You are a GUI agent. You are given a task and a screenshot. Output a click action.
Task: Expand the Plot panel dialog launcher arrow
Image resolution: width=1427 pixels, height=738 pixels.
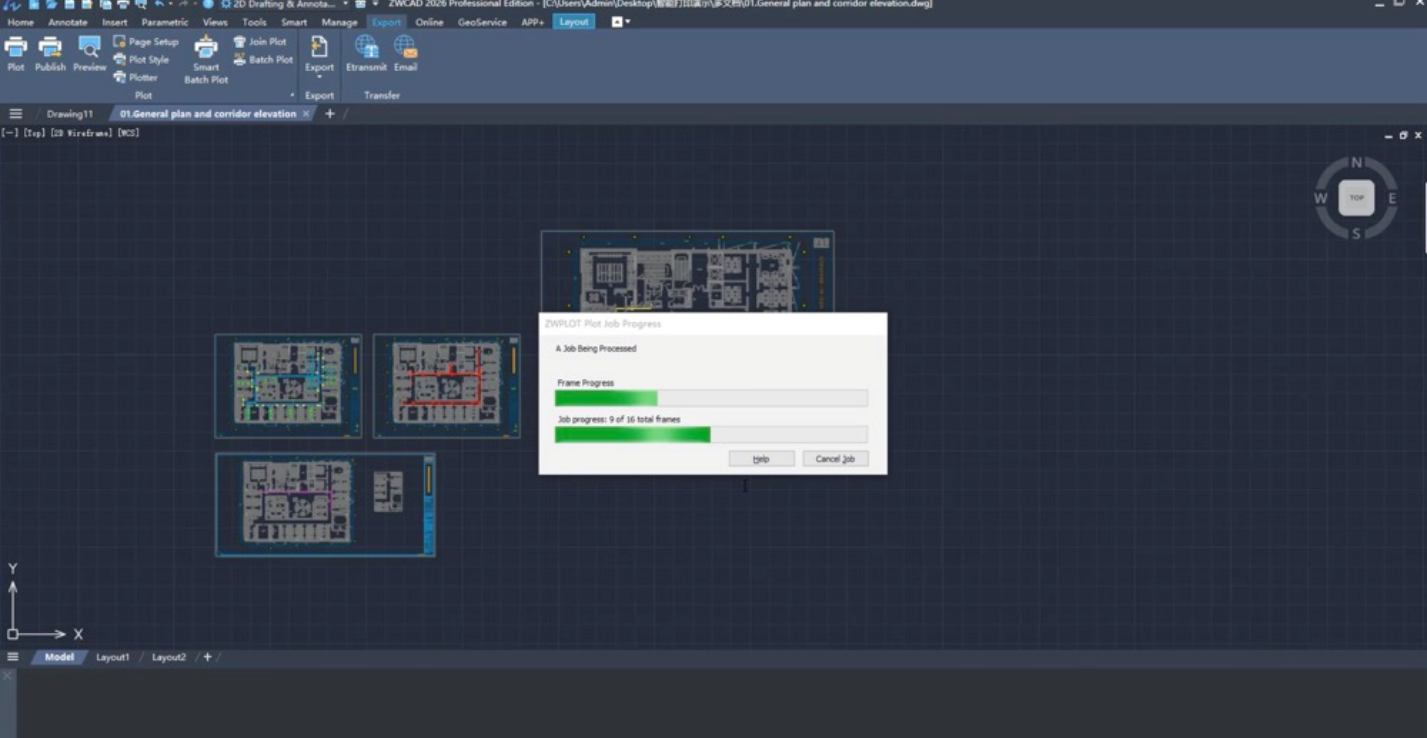[293, 96]
